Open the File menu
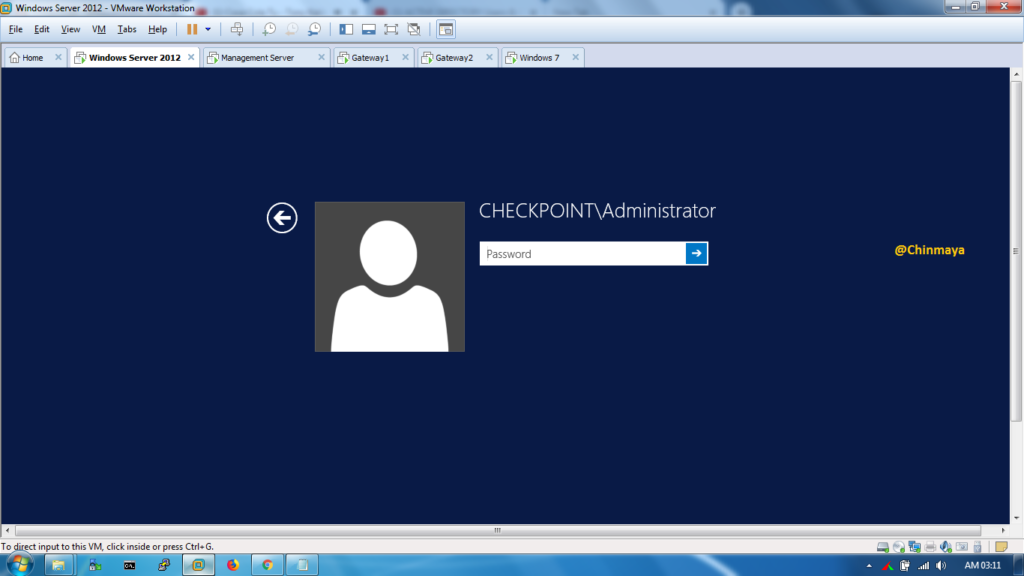The width and height of the screenshot is (1024, 576). [x=16, y=29]
